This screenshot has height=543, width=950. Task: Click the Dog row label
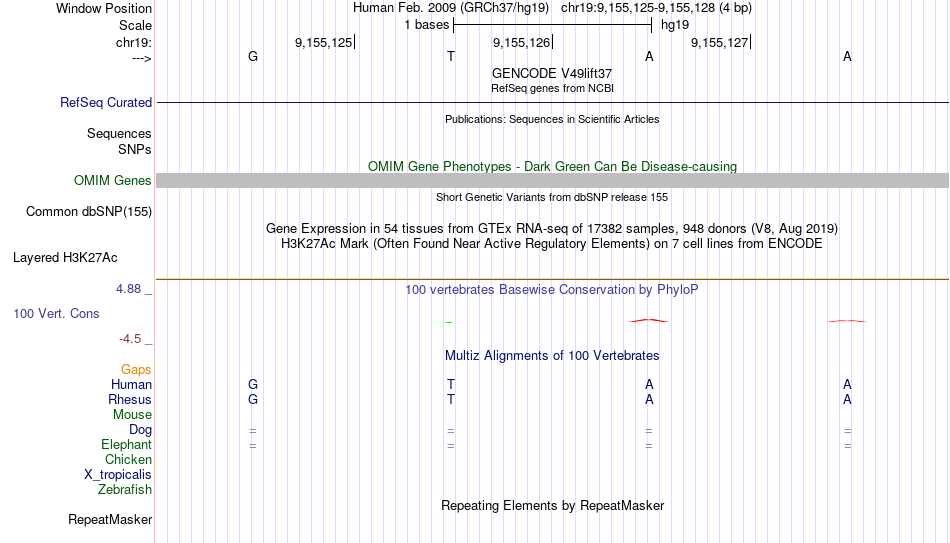(x=140, y=430)
